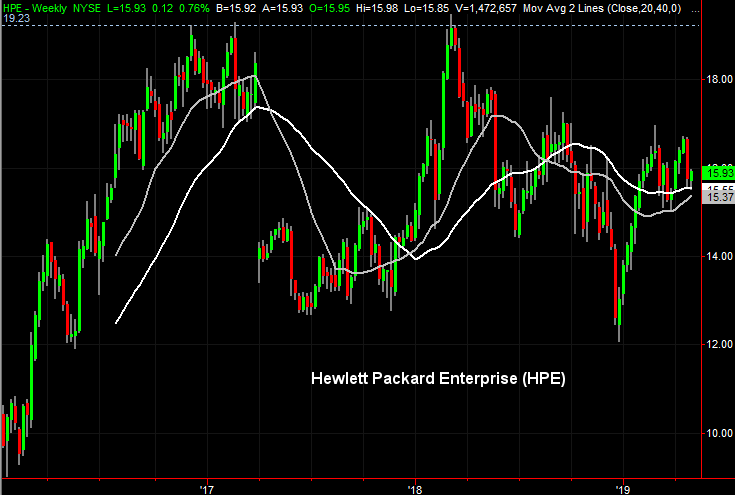
Task: Click the 'V=1,472,657' volume value
Action: coord(487,8)
